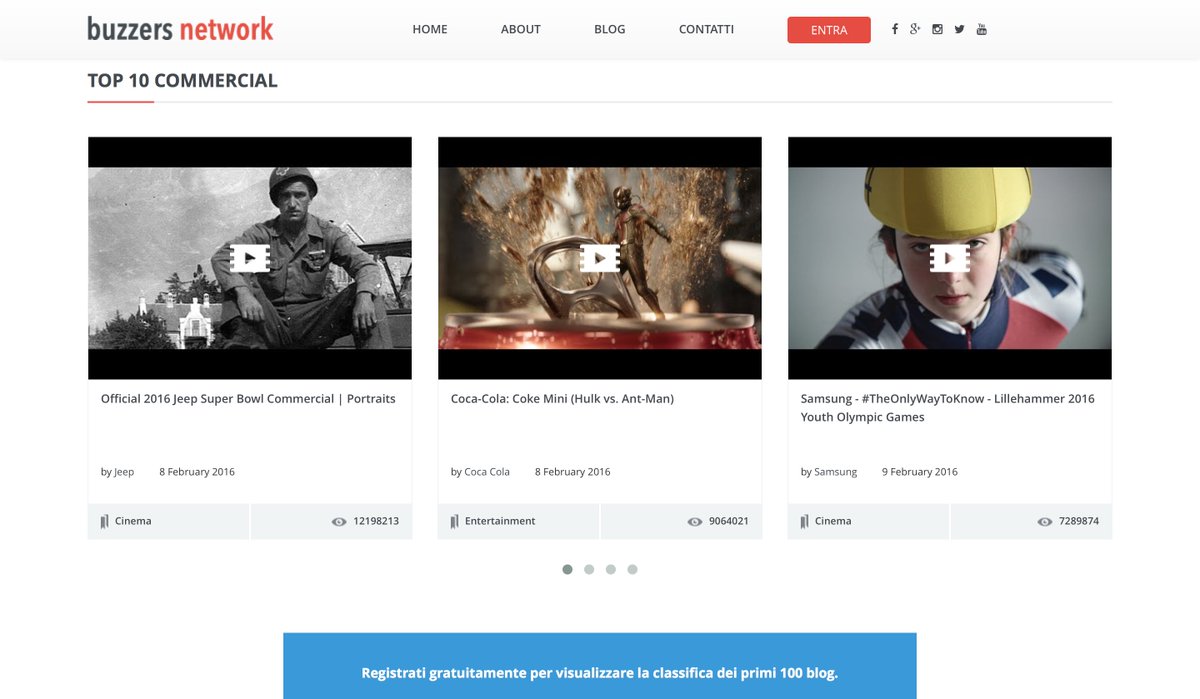Click the category icon beside Cinema on Jeep card
The width and height of the screenshot is (1200, 699).
point(104,521)
